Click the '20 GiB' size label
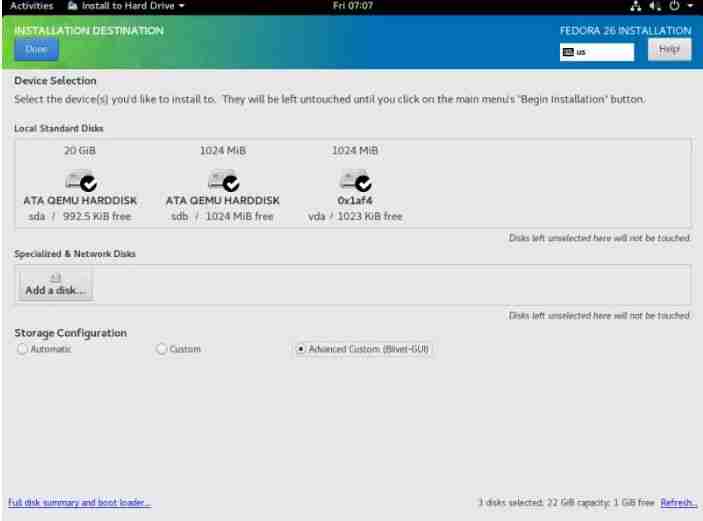The image size is (703, 521). pyautogui.click(x=80, y=150)
